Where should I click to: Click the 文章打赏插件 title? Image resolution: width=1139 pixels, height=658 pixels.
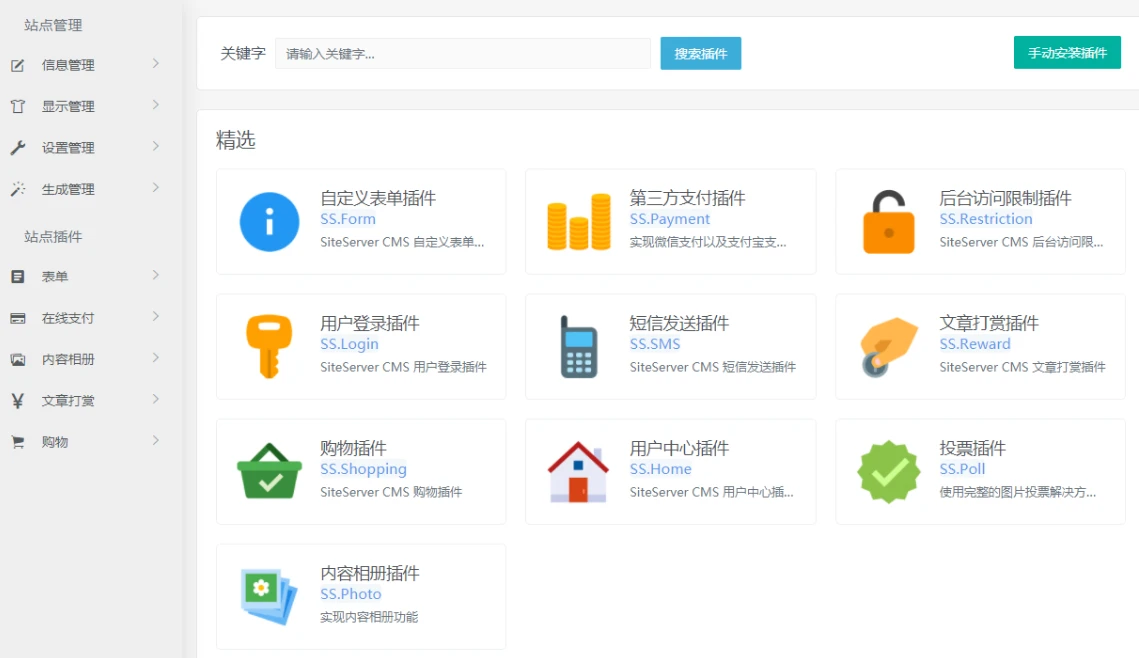[989, 323]
